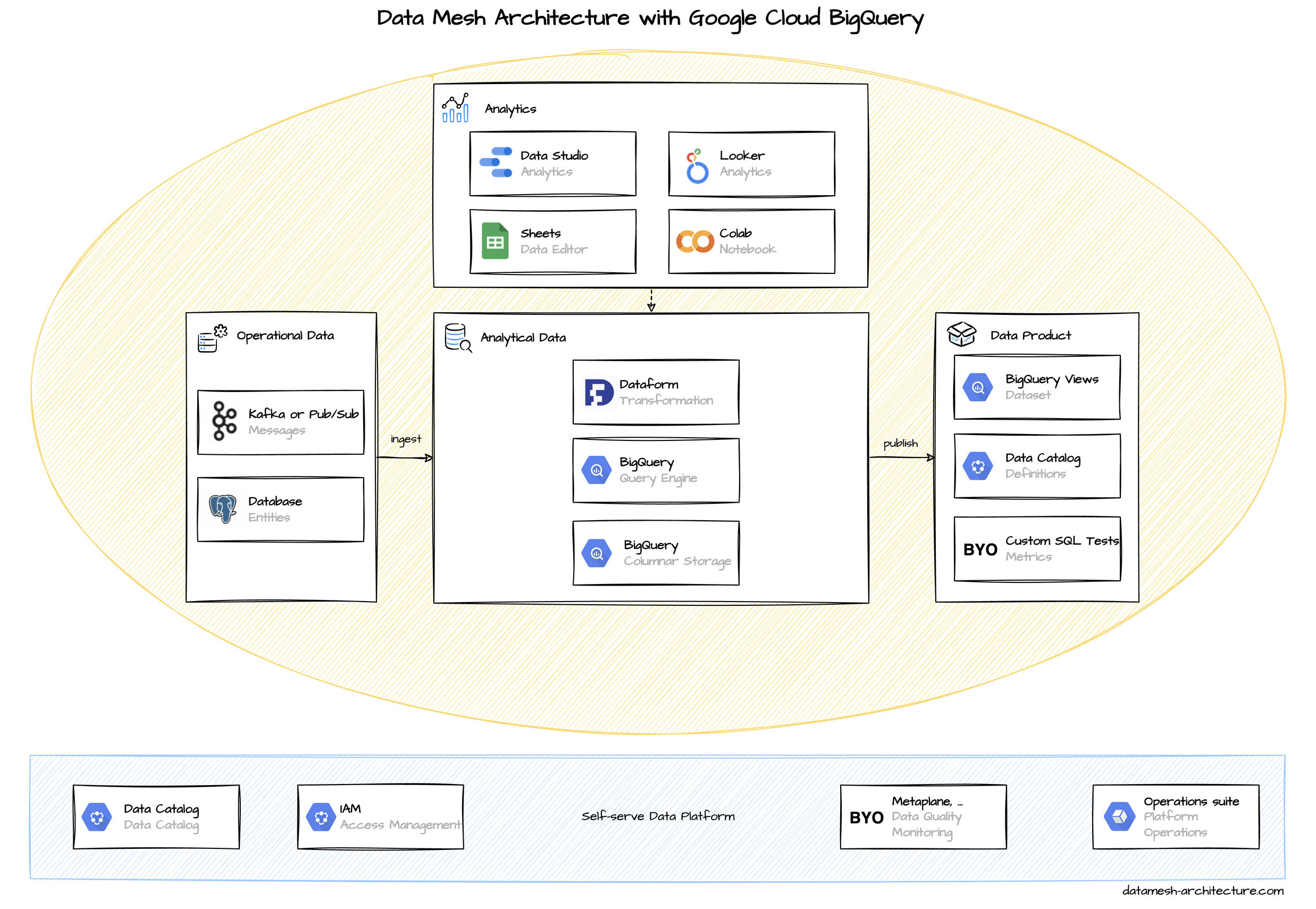Select the Database title in Operational Data
The width and height of the screenshot is (1316, 909).
275,501
